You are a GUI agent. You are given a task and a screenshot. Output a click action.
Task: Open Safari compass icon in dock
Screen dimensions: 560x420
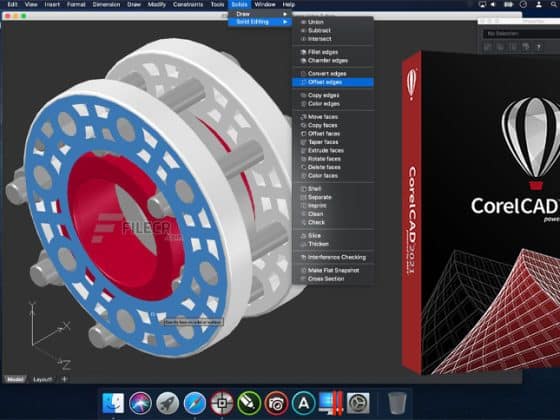(x=195, y=403)
